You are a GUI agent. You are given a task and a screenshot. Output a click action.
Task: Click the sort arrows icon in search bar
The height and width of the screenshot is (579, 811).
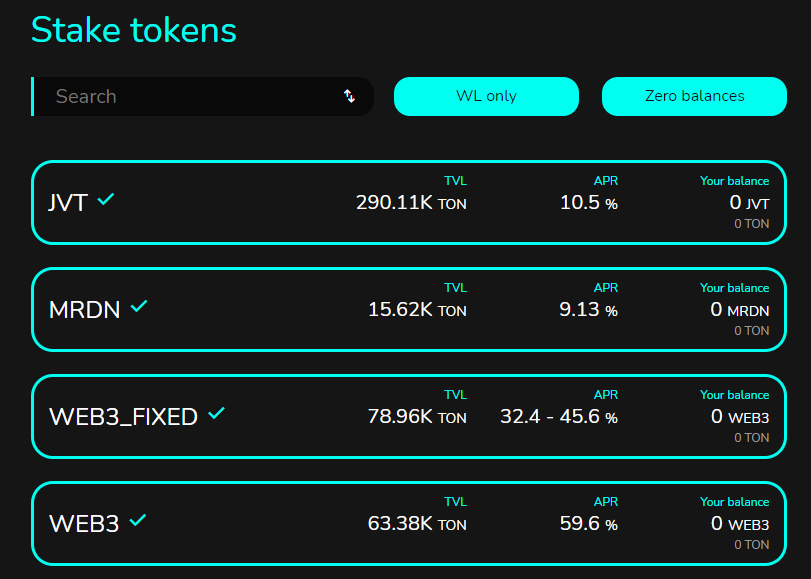[350, 96]
